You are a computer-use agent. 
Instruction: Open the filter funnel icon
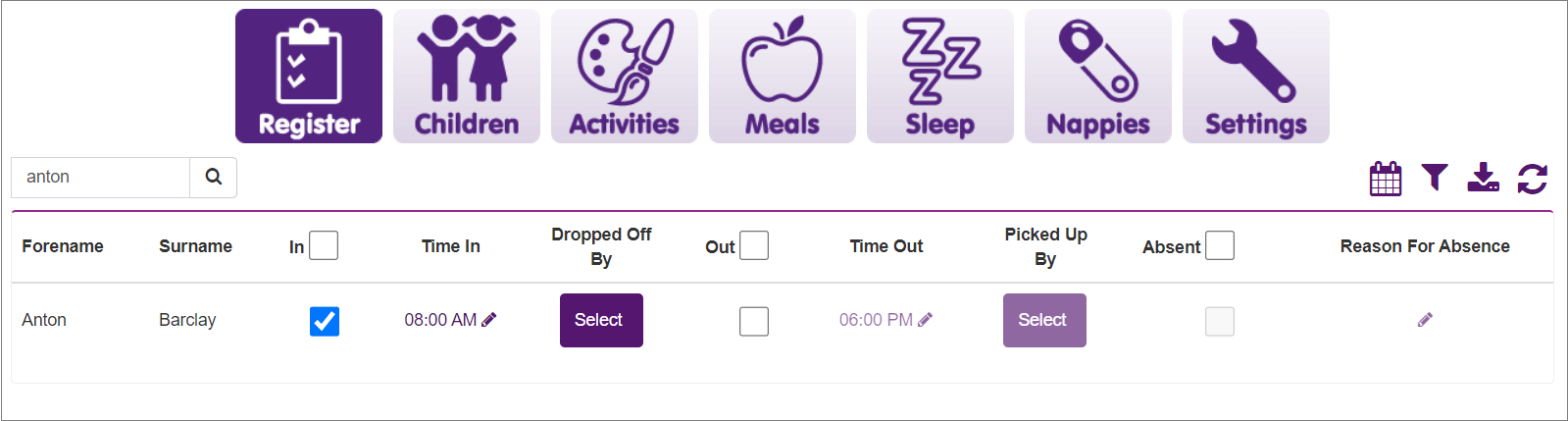[x=1435, y=178]
